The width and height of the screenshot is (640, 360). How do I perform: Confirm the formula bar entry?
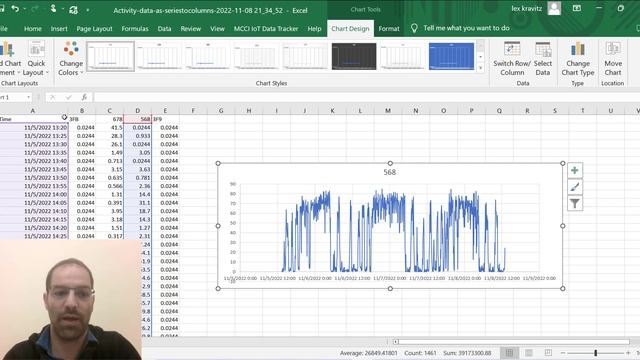pyautogui.click(x=68, y=97)
